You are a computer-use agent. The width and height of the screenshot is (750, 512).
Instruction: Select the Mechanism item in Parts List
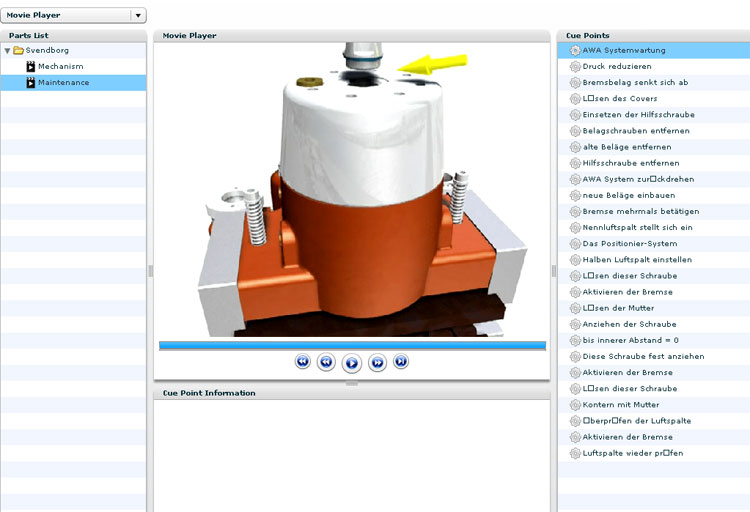(x=60, y=66)
